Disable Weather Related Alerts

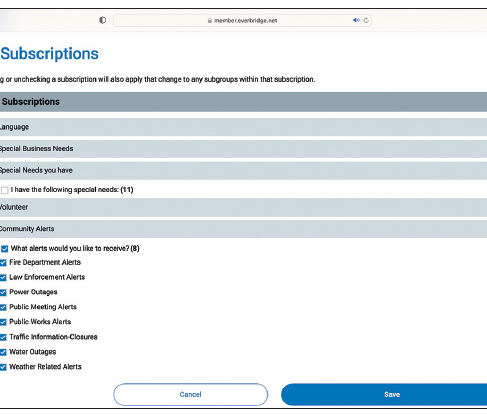coord(3,367)
